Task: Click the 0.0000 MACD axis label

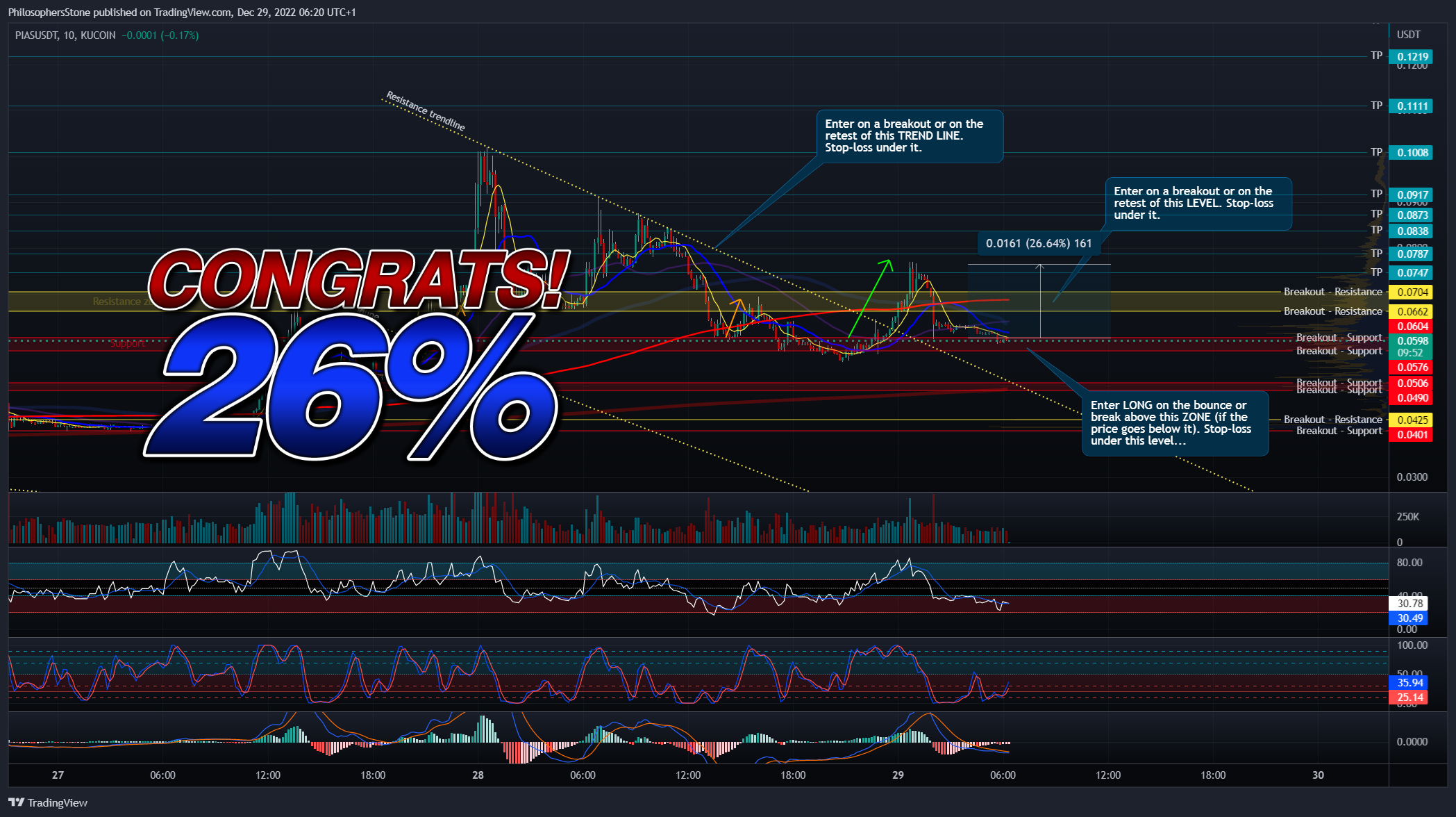Action: (x=1412, y=742)
